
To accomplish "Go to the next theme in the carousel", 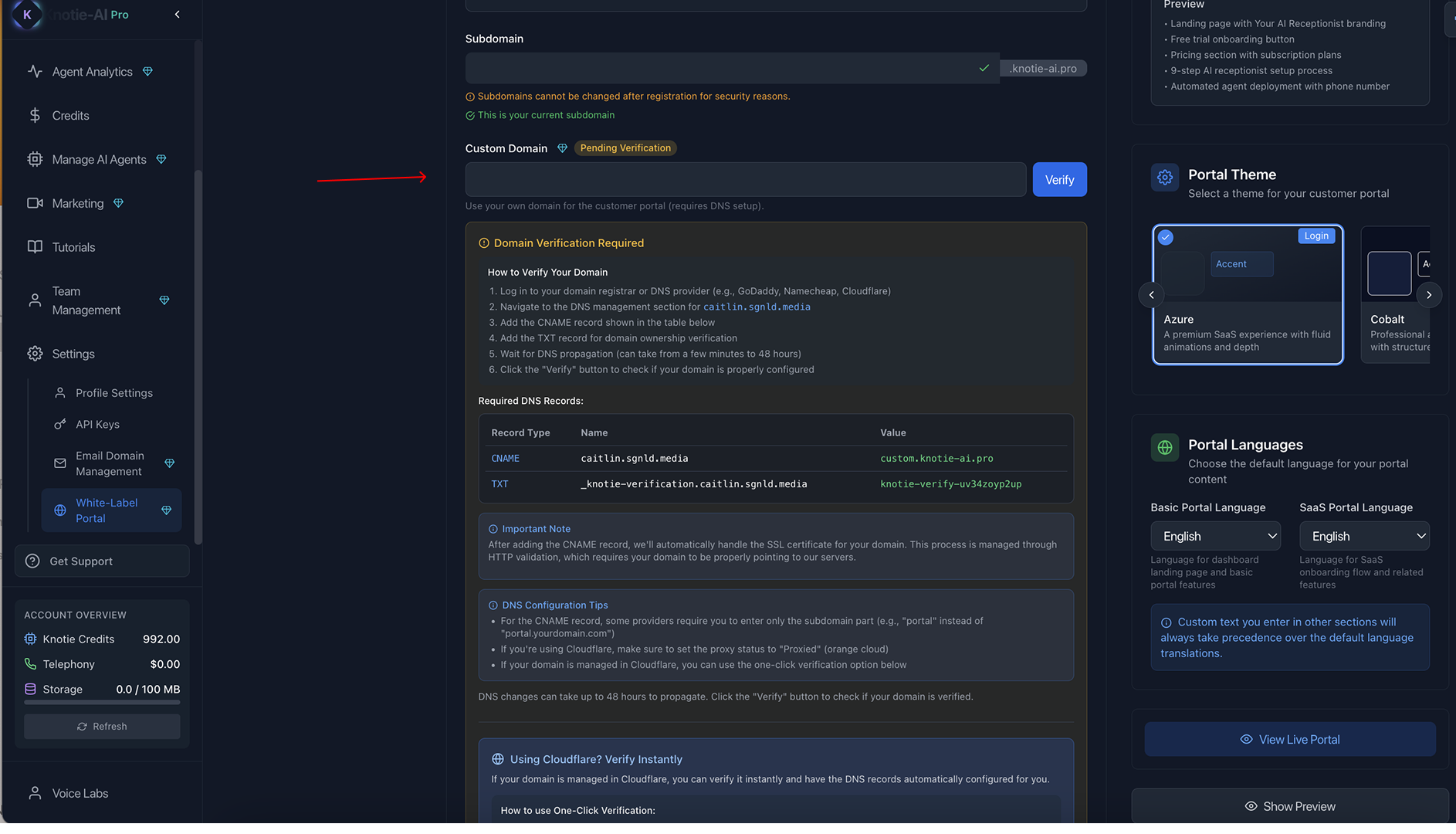I will (1429, 296).
